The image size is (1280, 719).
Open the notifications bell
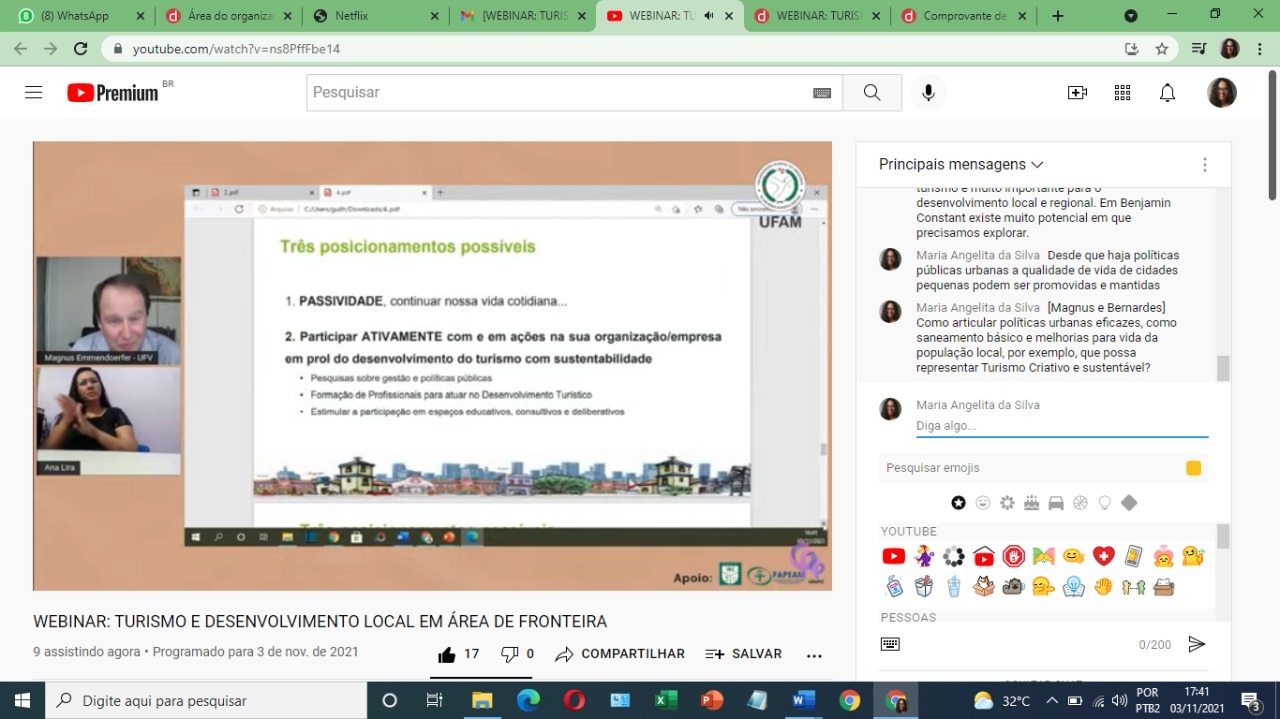(x=1167, y=93)
